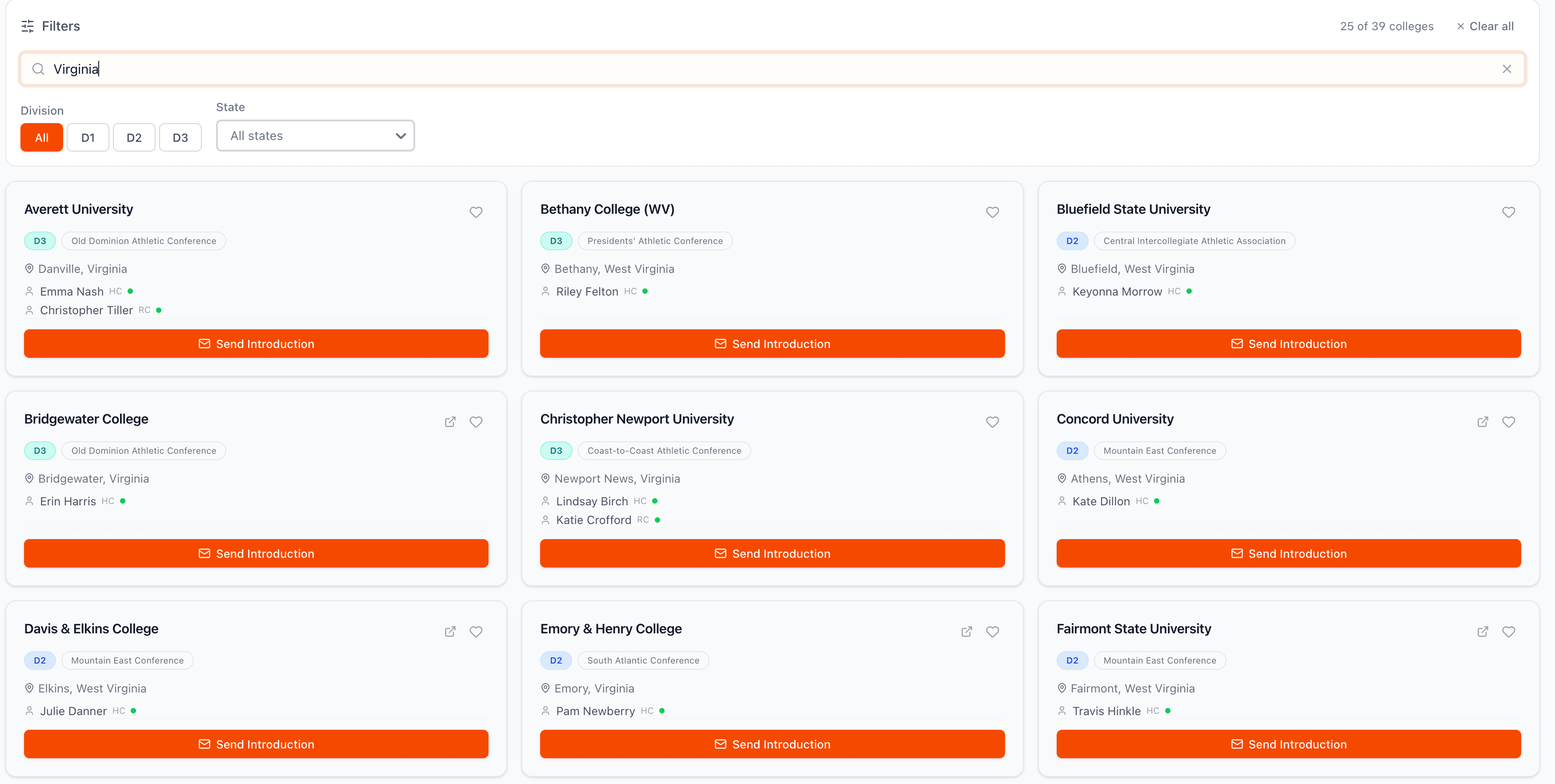Image resolution: width=1555 pixels, height=784 pixels.
Task: Select the All division filter
Action: [x=42, y=138]
